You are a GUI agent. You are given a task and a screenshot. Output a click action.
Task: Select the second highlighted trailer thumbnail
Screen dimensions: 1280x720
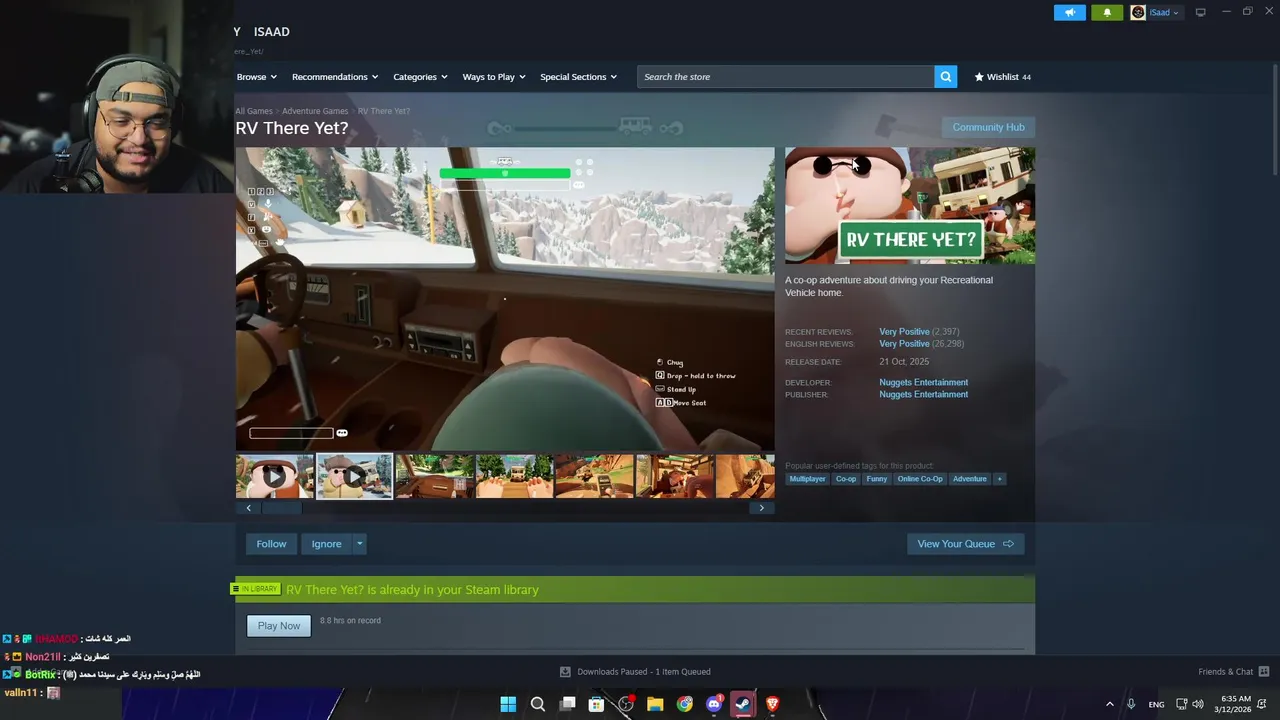coord(354,476)
